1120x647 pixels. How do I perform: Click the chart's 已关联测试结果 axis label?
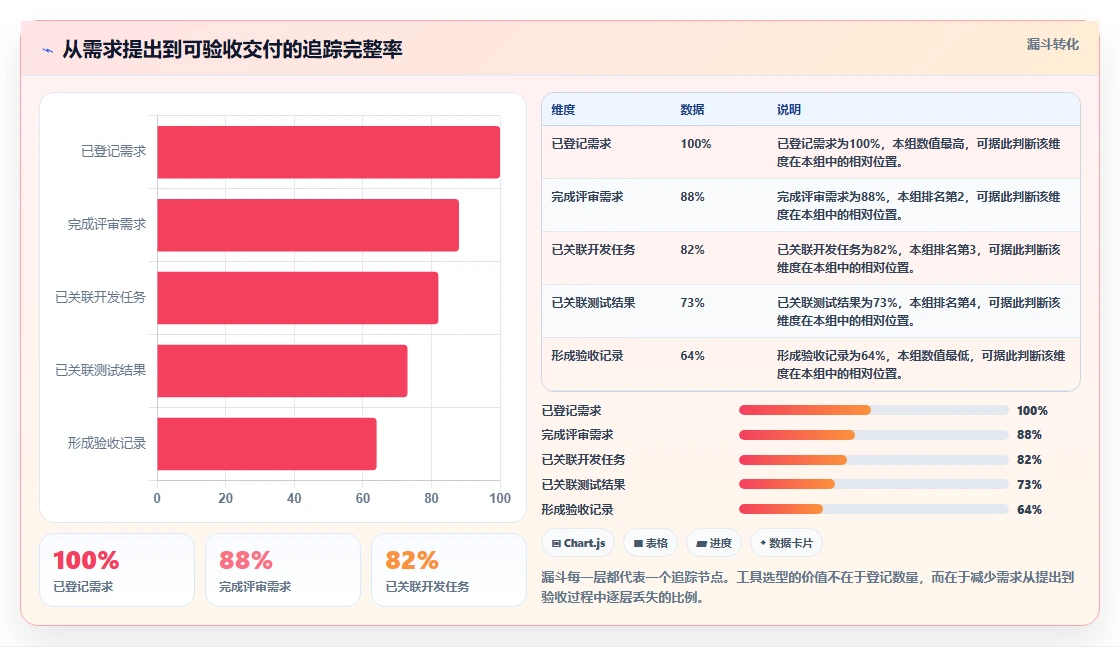click(x=100, y=370)
